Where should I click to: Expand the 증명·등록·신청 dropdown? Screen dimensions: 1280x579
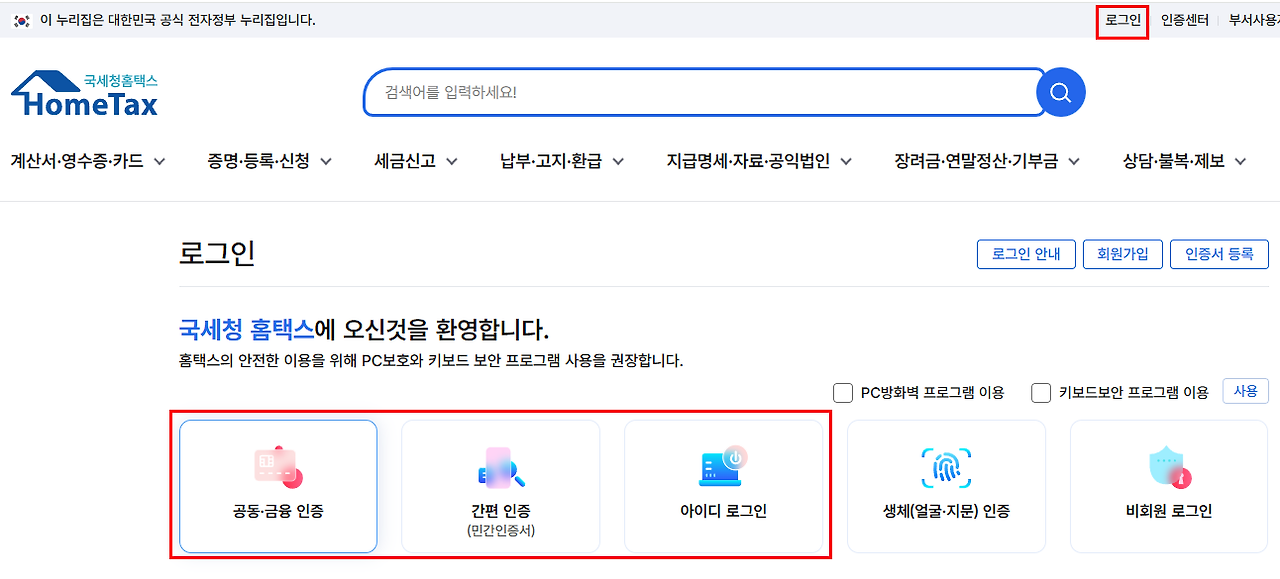269,161
